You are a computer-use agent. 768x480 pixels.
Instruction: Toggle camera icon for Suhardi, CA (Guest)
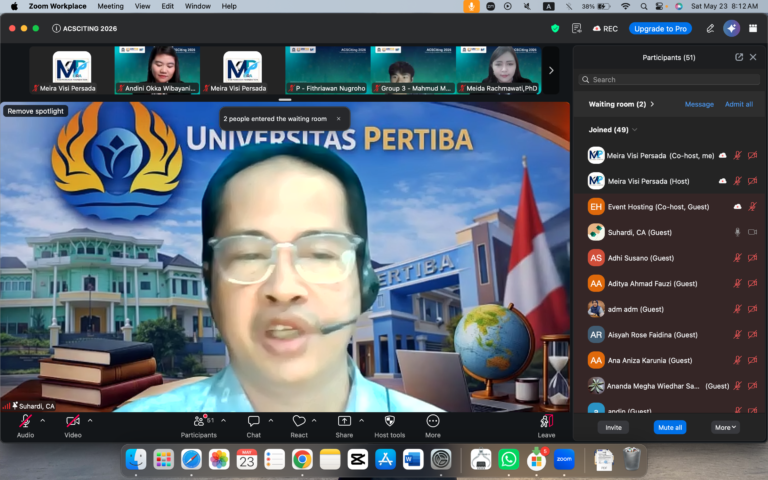[x=752, y=232]
